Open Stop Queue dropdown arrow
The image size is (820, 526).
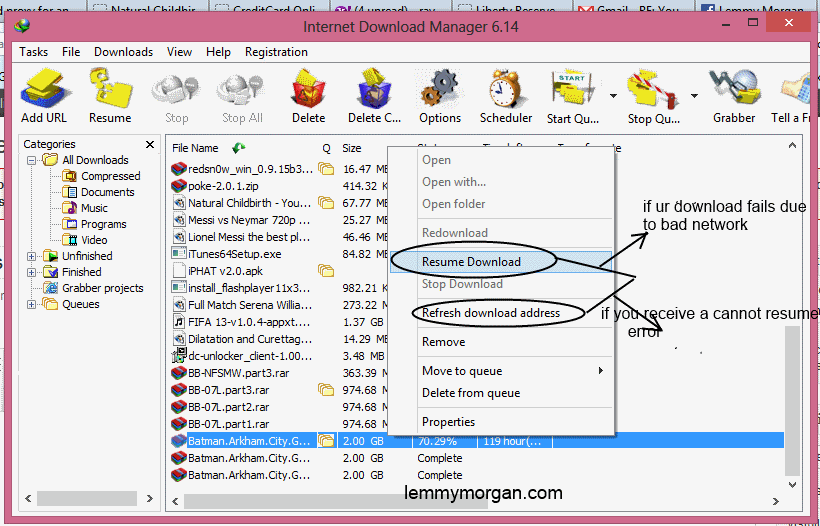coord(694,96)
